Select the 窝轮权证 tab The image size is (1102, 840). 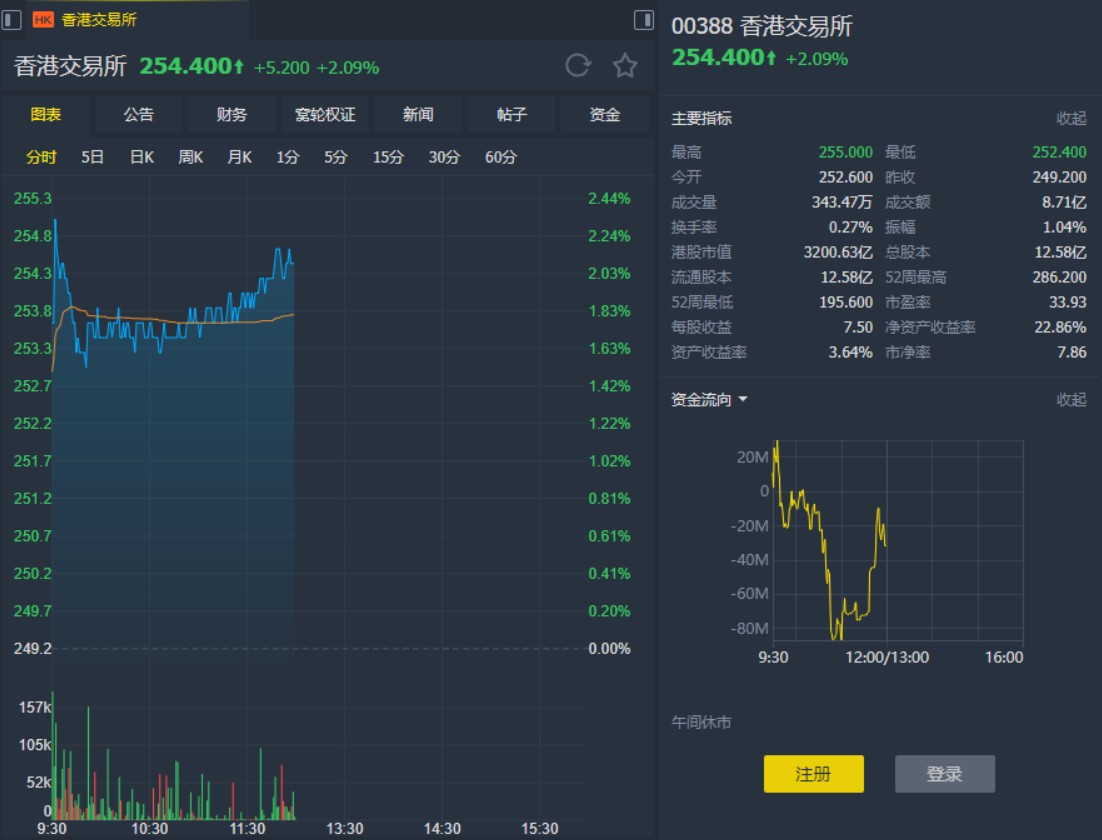point(325,115)
